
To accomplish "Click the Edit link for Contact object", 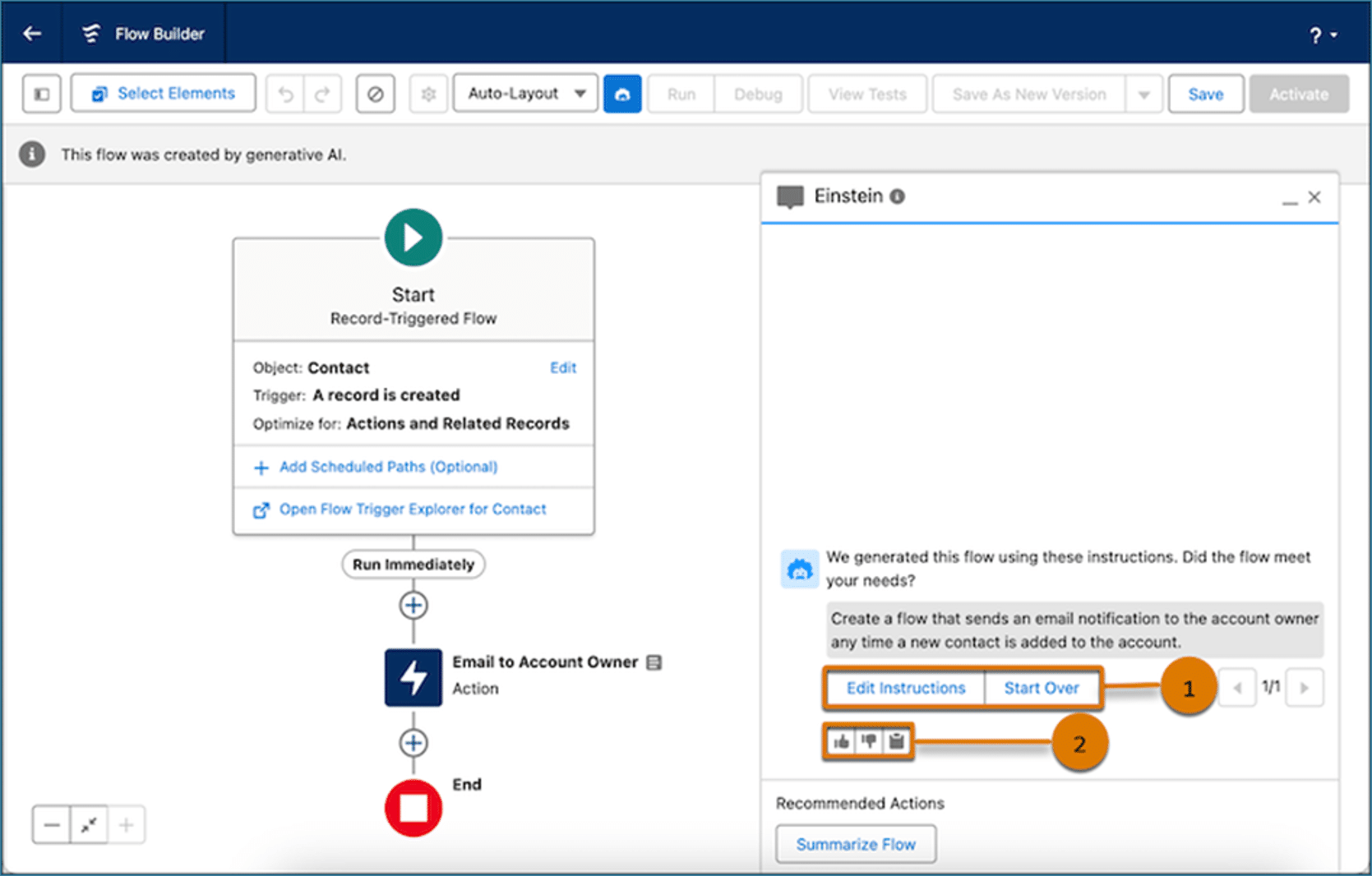I will (x=563, y=367).
